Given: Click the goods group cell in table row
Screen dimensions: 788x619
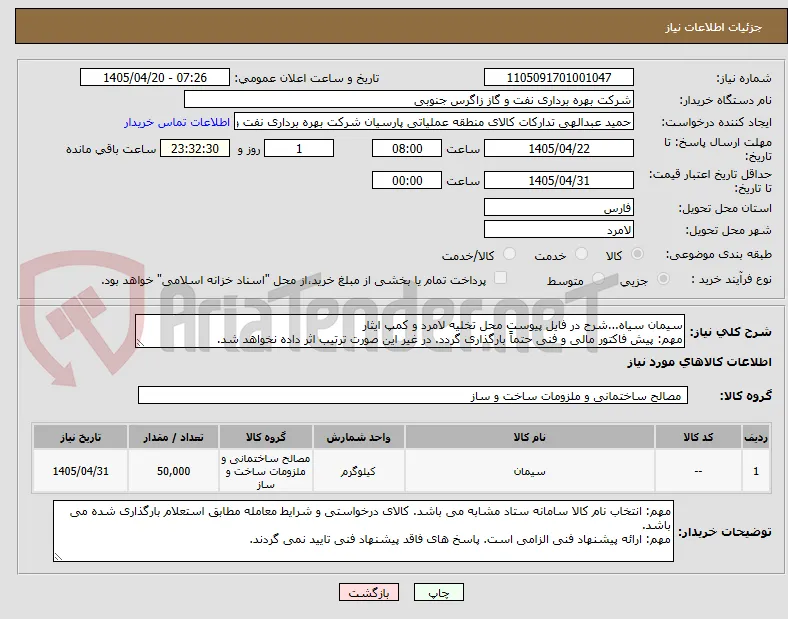Looking at the screenshot, I should point(266,471).
